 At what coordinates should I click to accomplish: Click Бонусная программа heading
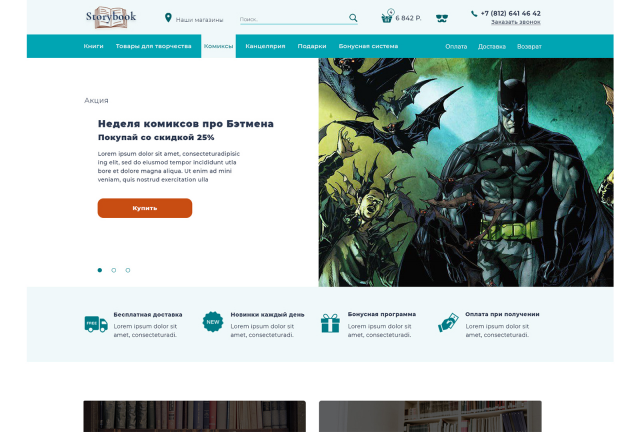pyautogui.click(x=382, y=314)
